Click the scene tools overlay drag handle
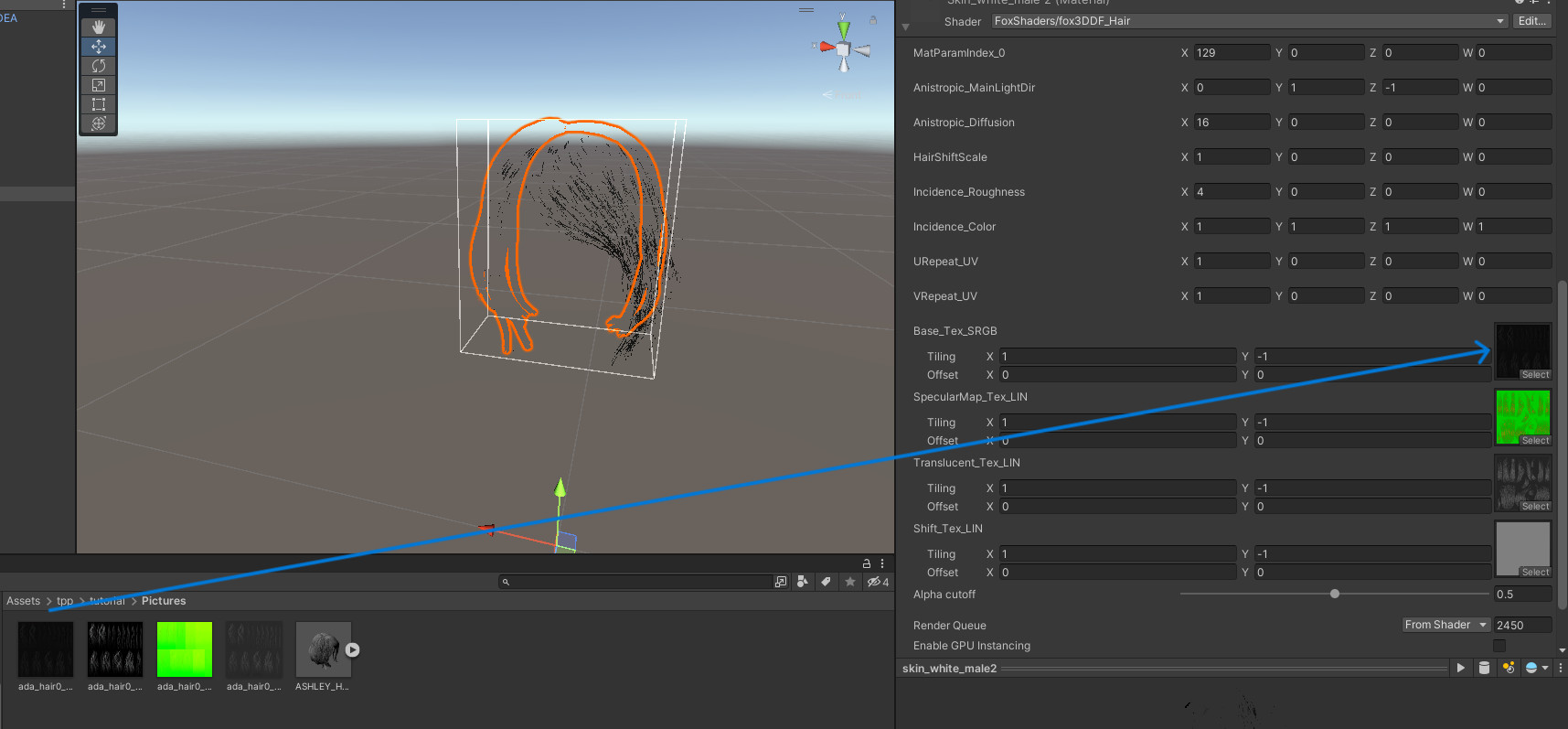Viewport: 1568px width, 729px height. point(99,10)
